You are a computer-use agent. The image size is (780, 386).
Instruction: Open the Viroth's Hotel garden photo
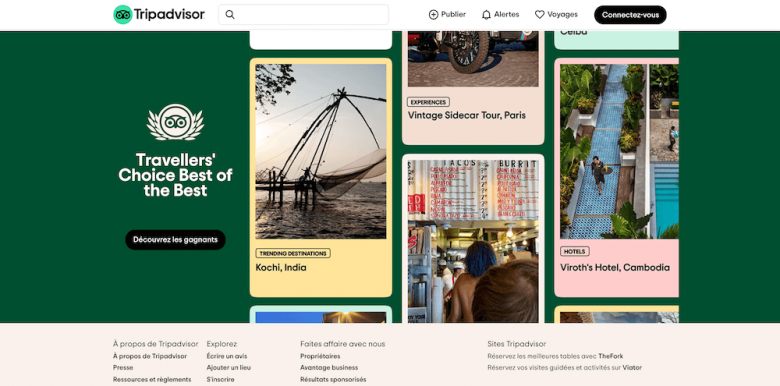click(x=619, y=151)
